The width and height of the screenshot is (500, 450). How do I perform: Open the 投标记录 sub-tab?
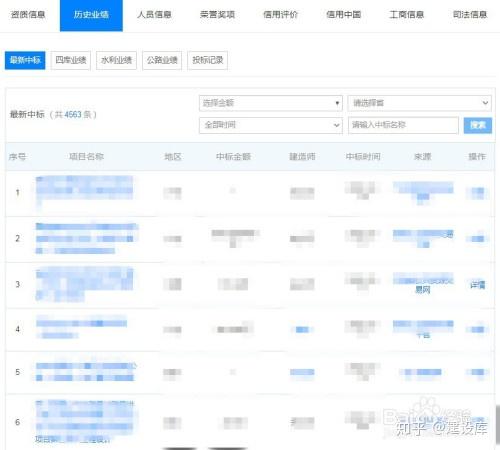pos(208,60)
